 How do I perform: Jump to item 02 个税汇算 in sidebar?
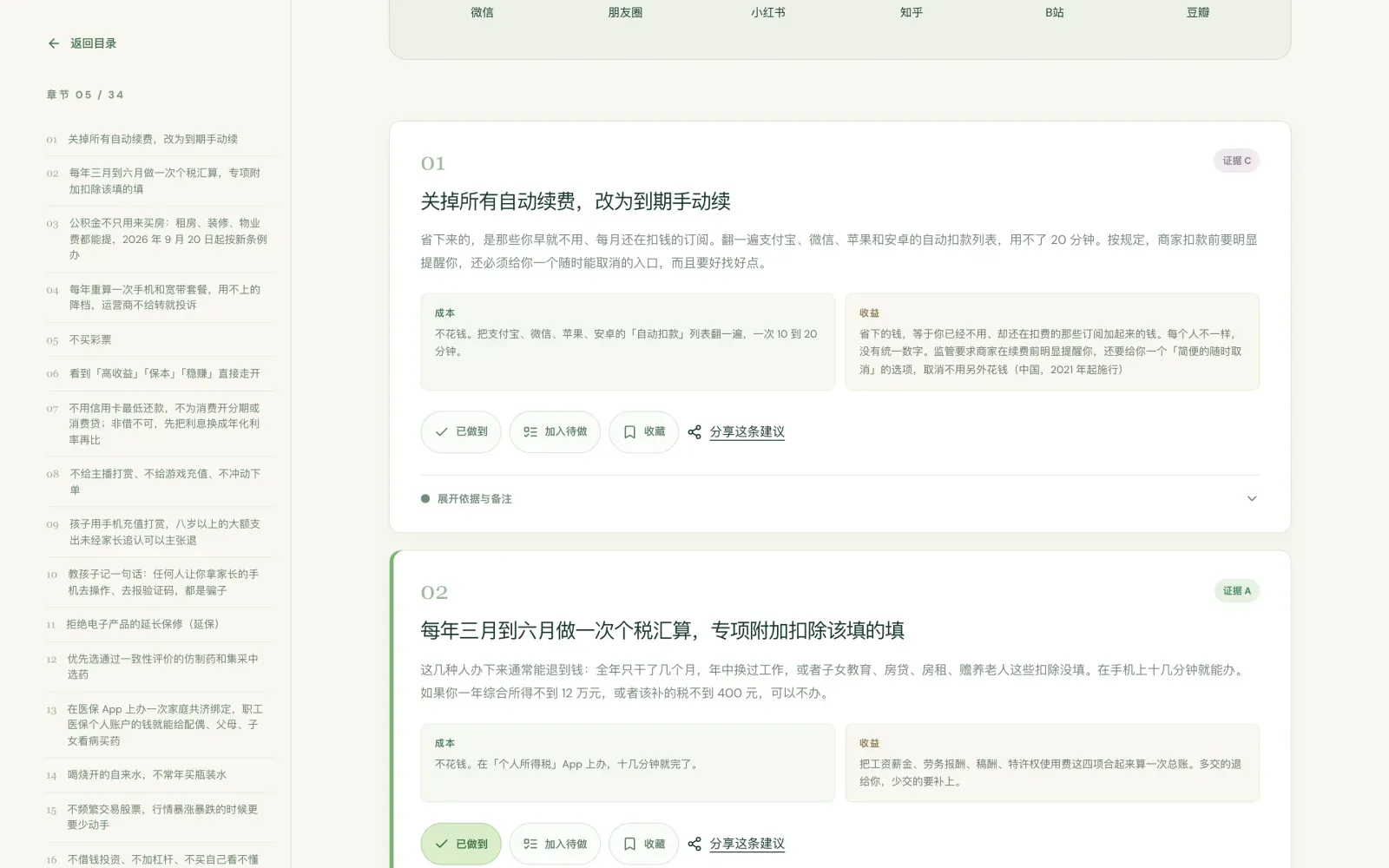point(160,181)
